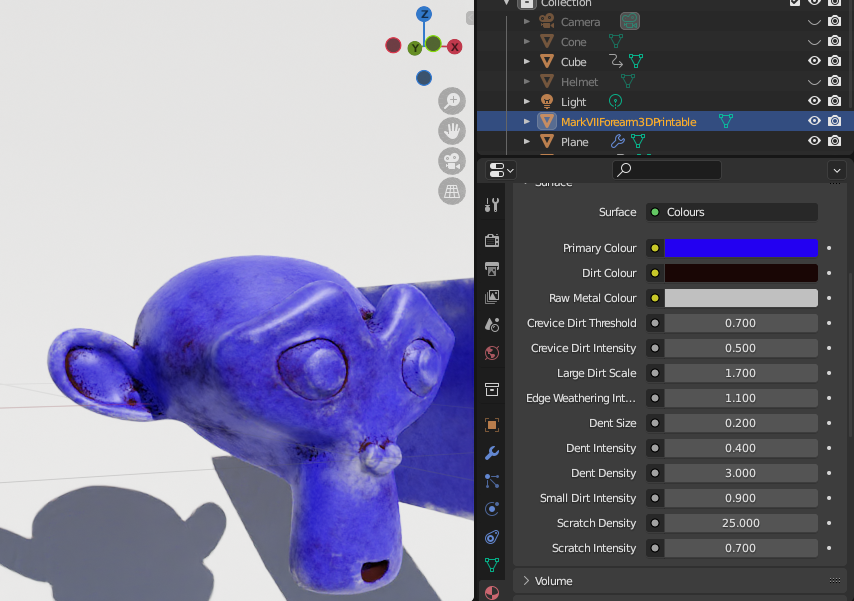This screenshot has height=601, width=854.
Task: Click the Y axis on the navigation gizmo
Action: click(x=415, y=48)
